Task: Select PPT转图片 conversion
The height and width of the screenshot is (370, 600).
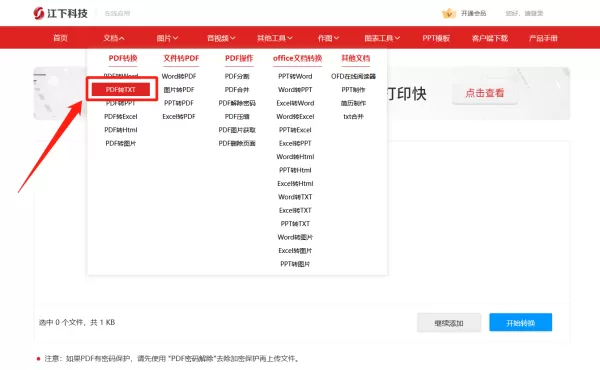Action: 295,264
